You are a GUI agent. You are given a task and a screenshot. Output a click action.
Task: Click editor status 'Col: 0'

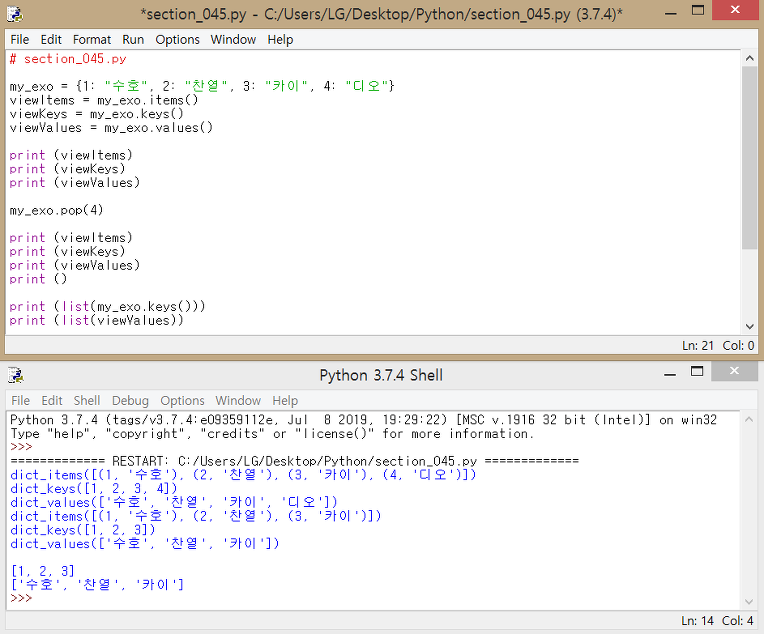738,346
